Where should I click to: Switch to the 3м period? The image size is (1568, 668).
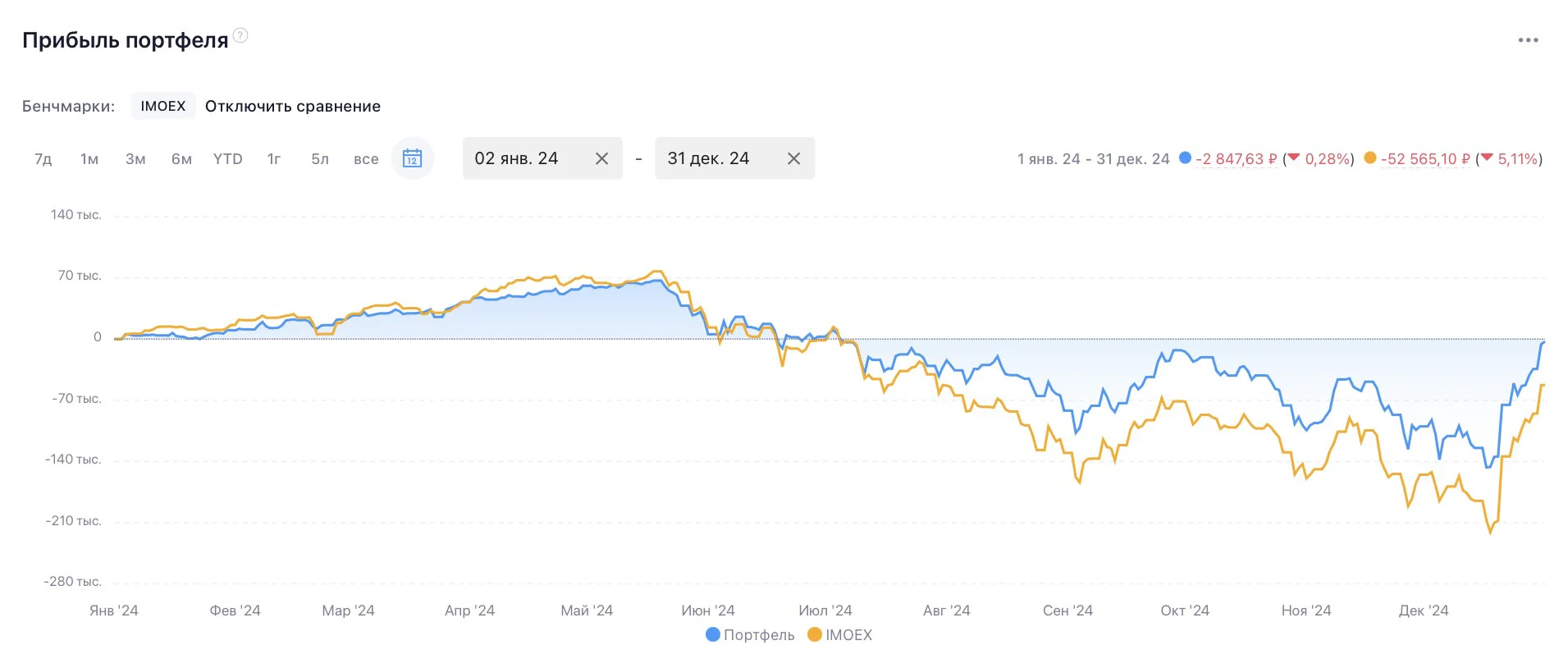[x=135, y=159]
